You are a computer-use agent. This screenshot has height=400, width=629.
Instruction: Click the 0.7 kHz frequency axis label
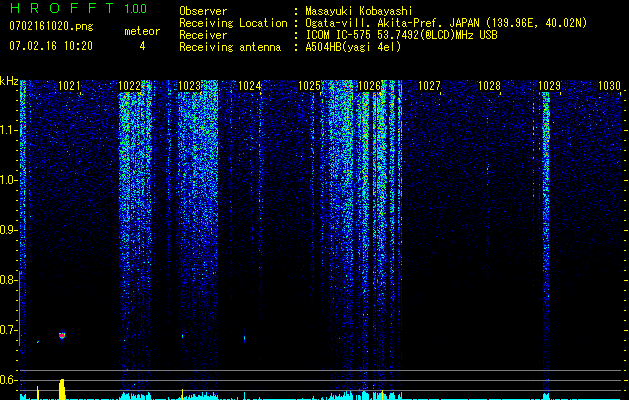point(8,330)
